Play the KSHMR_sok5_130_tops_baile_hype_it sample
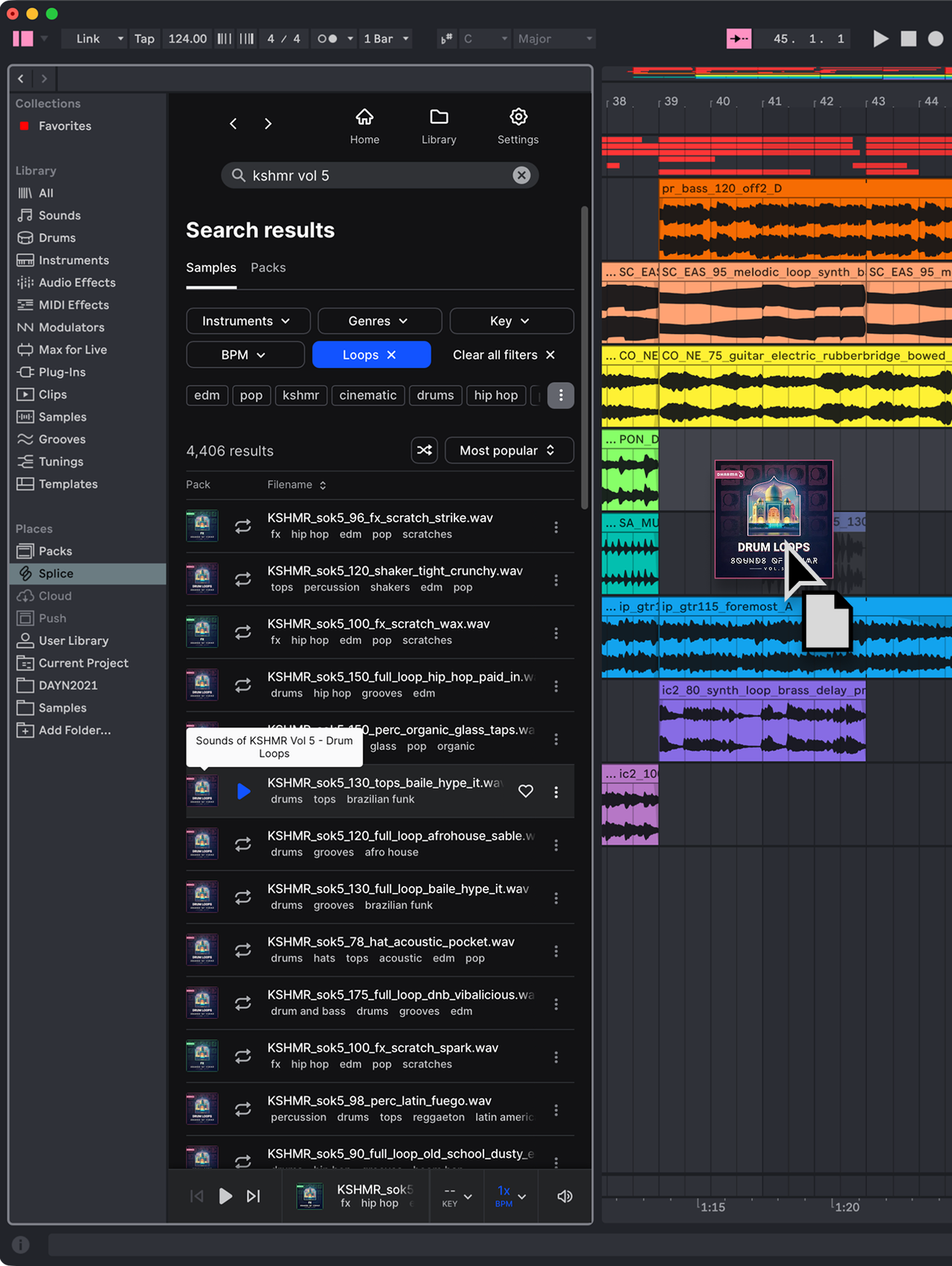952x1266 pixels. (243, 791)
